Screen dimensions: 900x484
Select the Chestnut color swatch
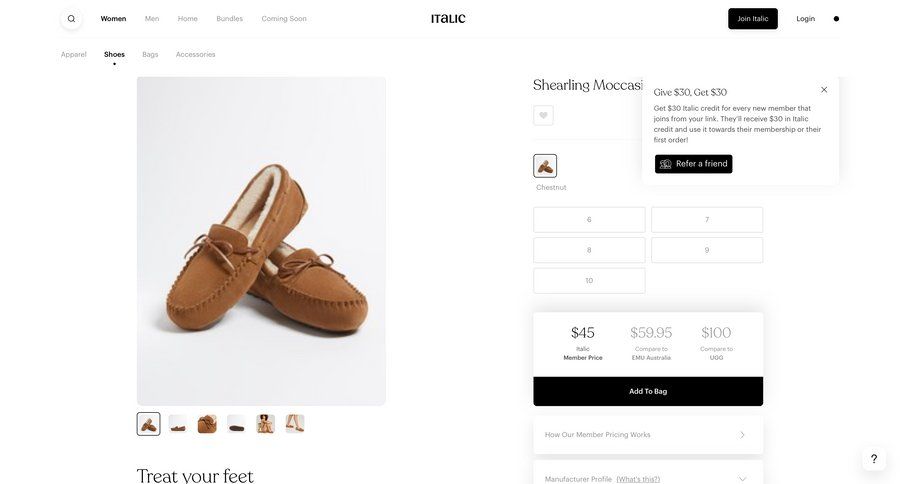pyautogui.click(x=545, y=166)
